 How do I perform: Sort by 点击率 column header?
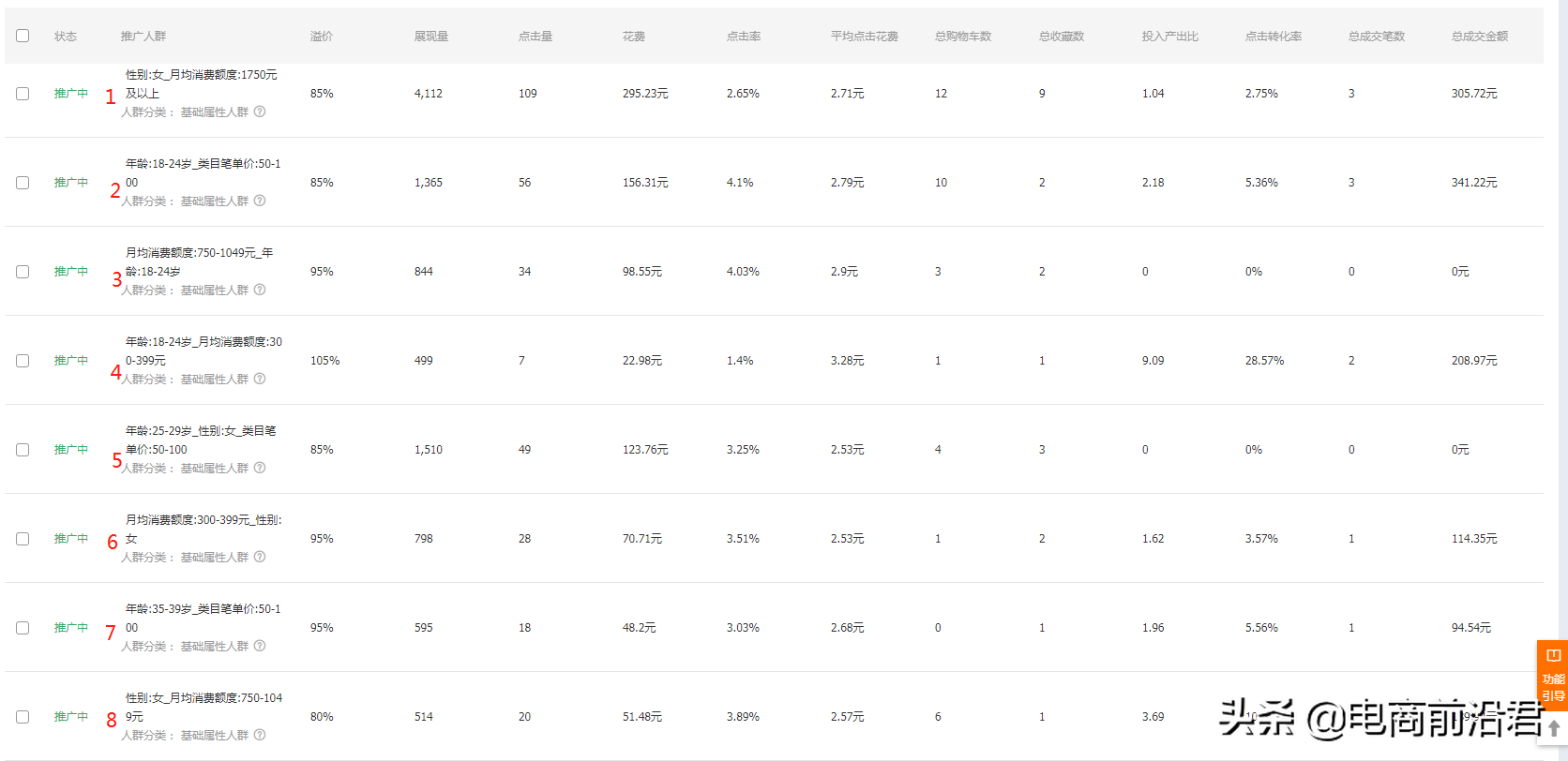coord(744,37)
